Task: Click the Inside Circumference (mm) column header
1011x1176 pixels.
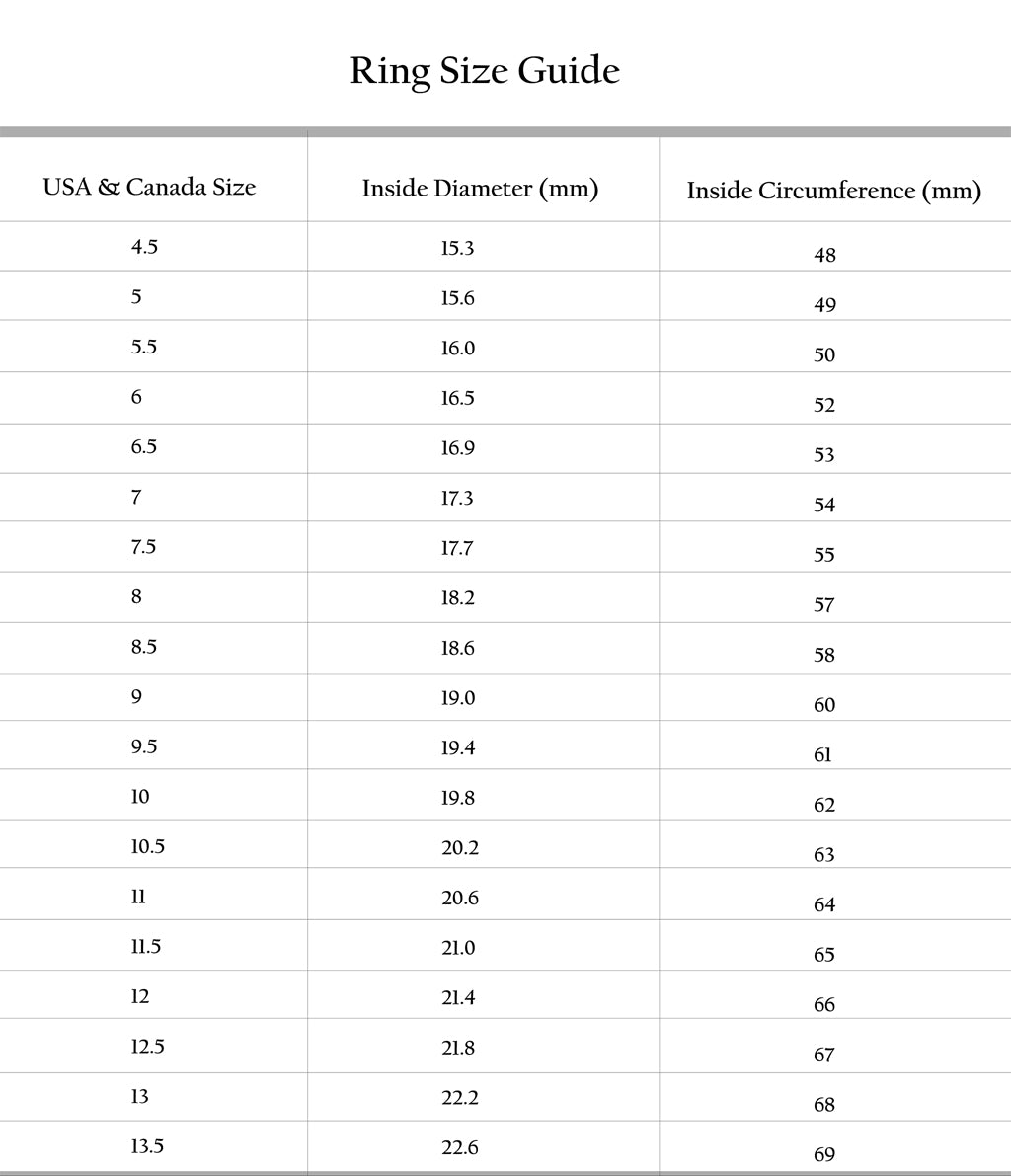Action: point(833,190)
